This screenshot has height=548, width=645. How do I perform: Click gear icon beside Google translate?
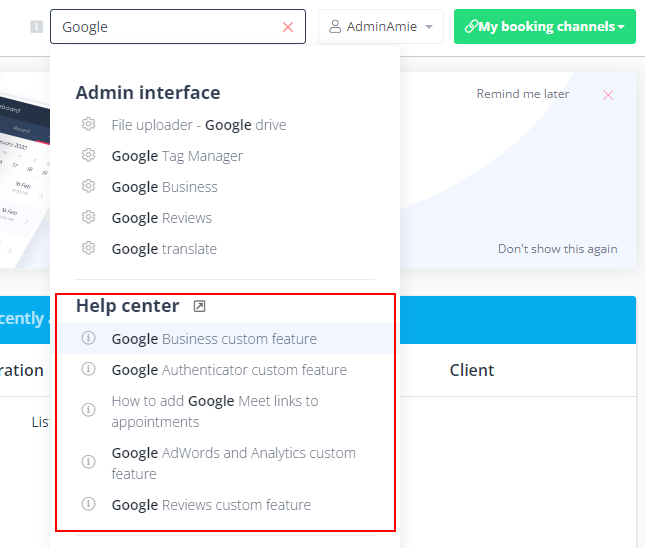[88, 248]
